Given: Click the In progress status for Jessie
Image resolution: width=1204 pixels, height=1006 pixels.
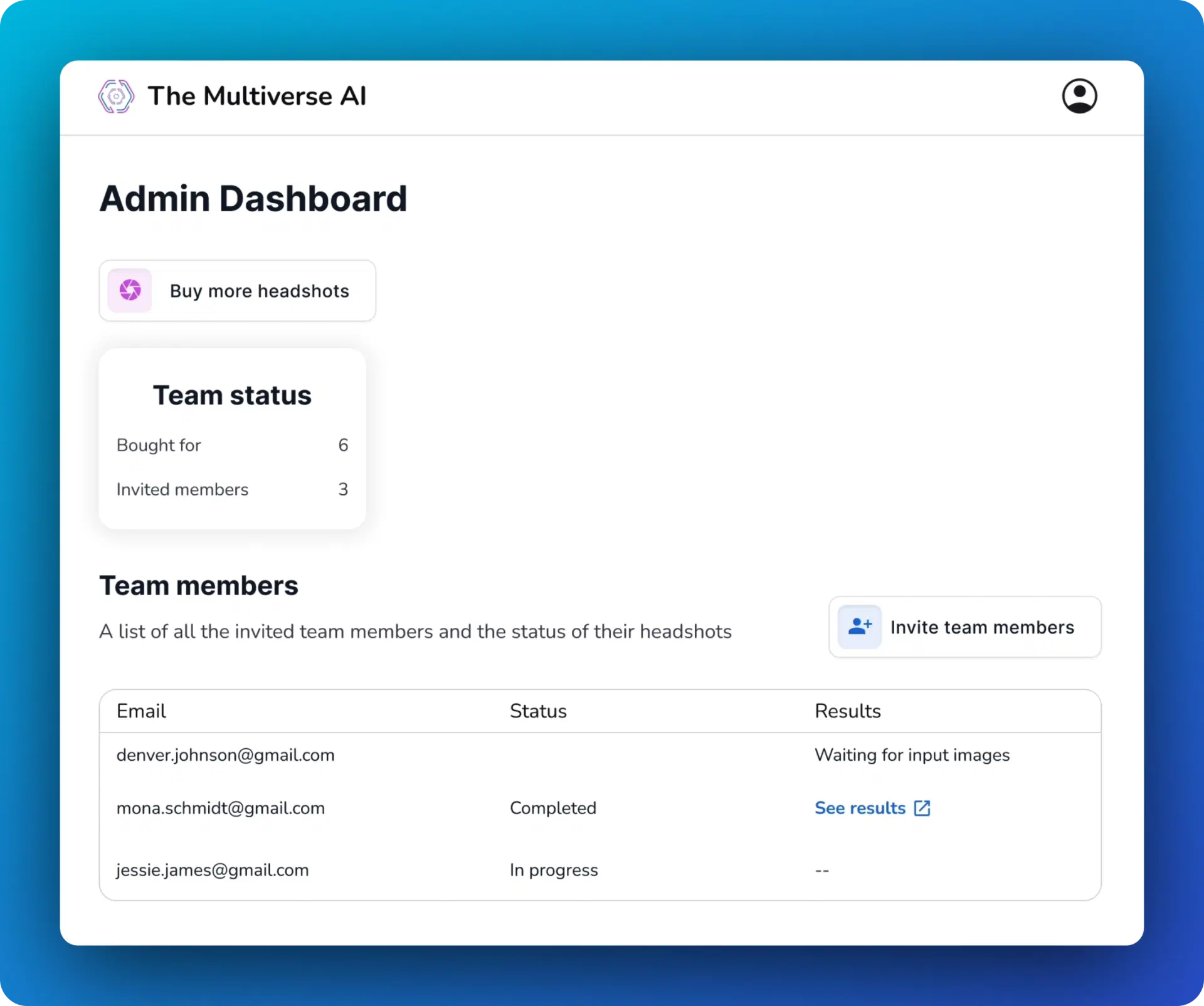Looking at the screenshot, I should click(x=554, y=870).
